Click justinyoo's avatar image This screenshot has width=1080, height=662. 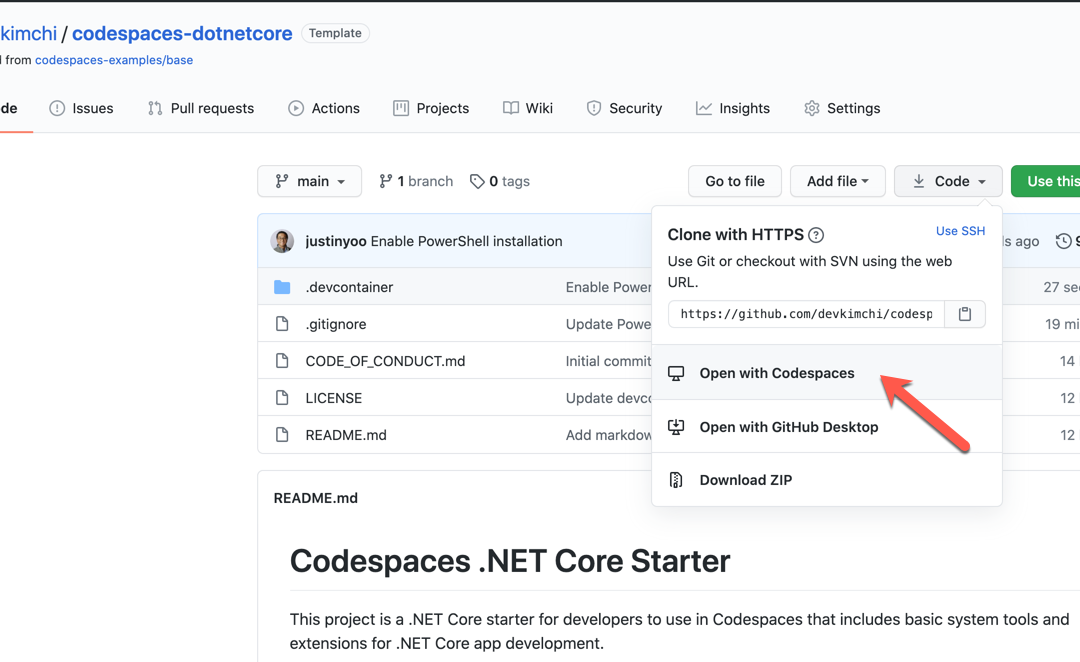(x=282, y=241)
